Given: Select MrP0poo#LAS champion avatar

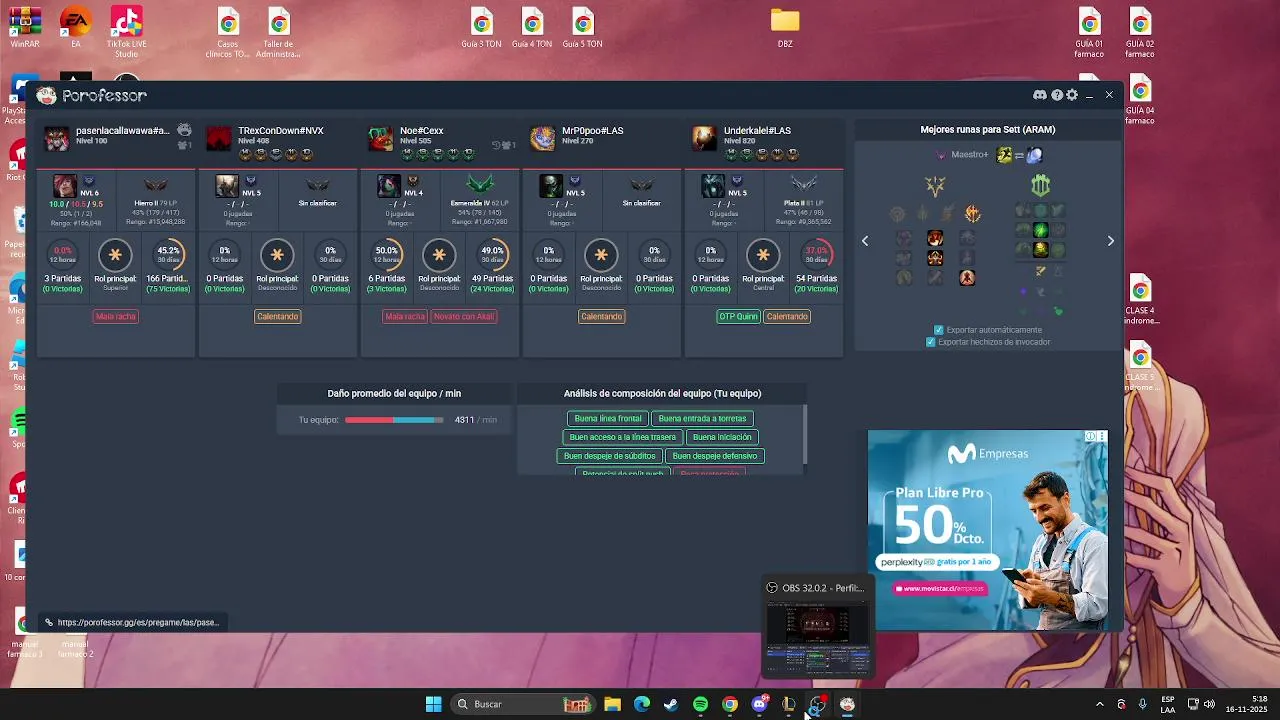Looking at the screenshot, I should click(543, 138).
